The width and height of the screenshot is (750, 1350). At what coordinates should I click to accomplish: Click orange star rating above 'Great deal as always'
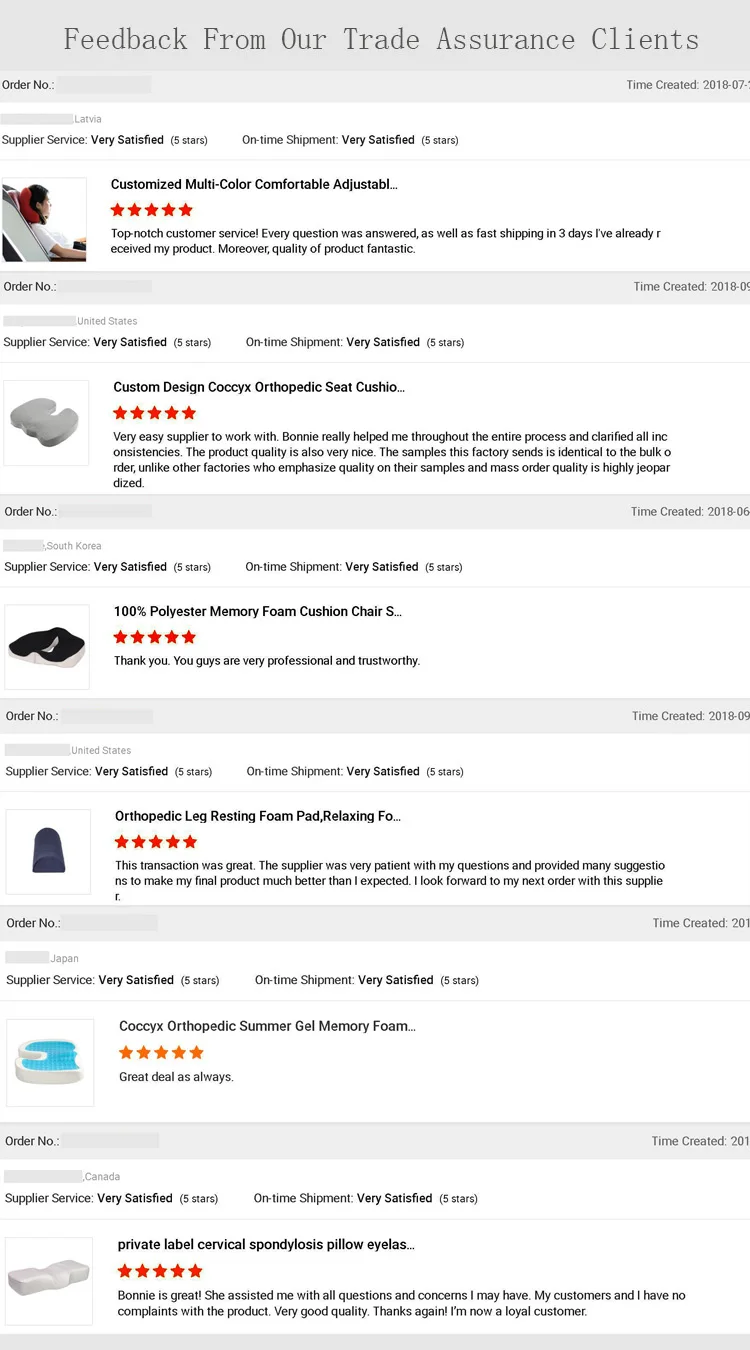[x=161, y=1052]
